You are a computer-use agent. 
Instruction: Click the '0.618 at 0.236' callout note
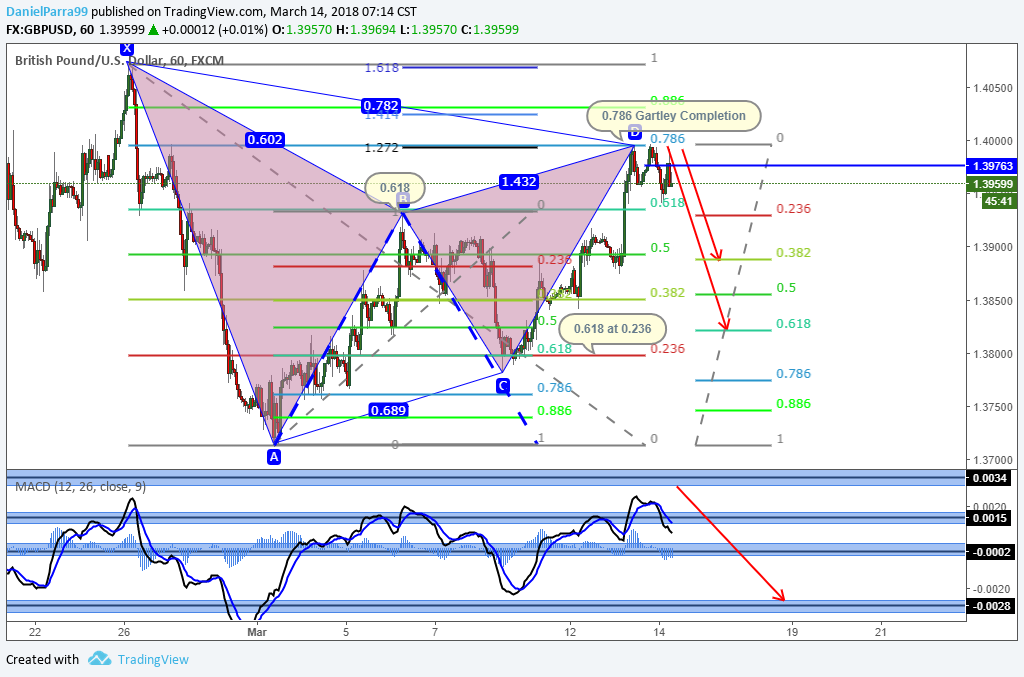613,328
